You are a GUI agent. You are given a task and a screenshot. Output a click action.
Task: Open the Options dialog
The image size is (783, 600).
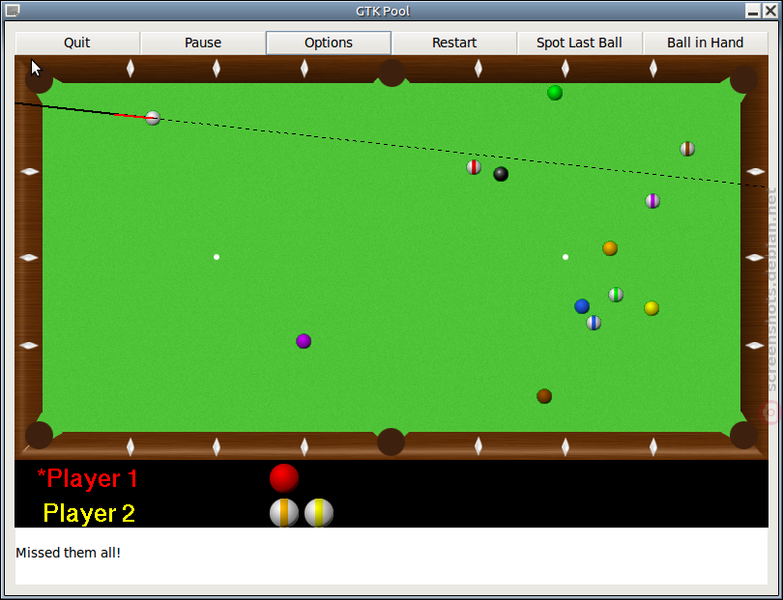[x=329, y=42]
